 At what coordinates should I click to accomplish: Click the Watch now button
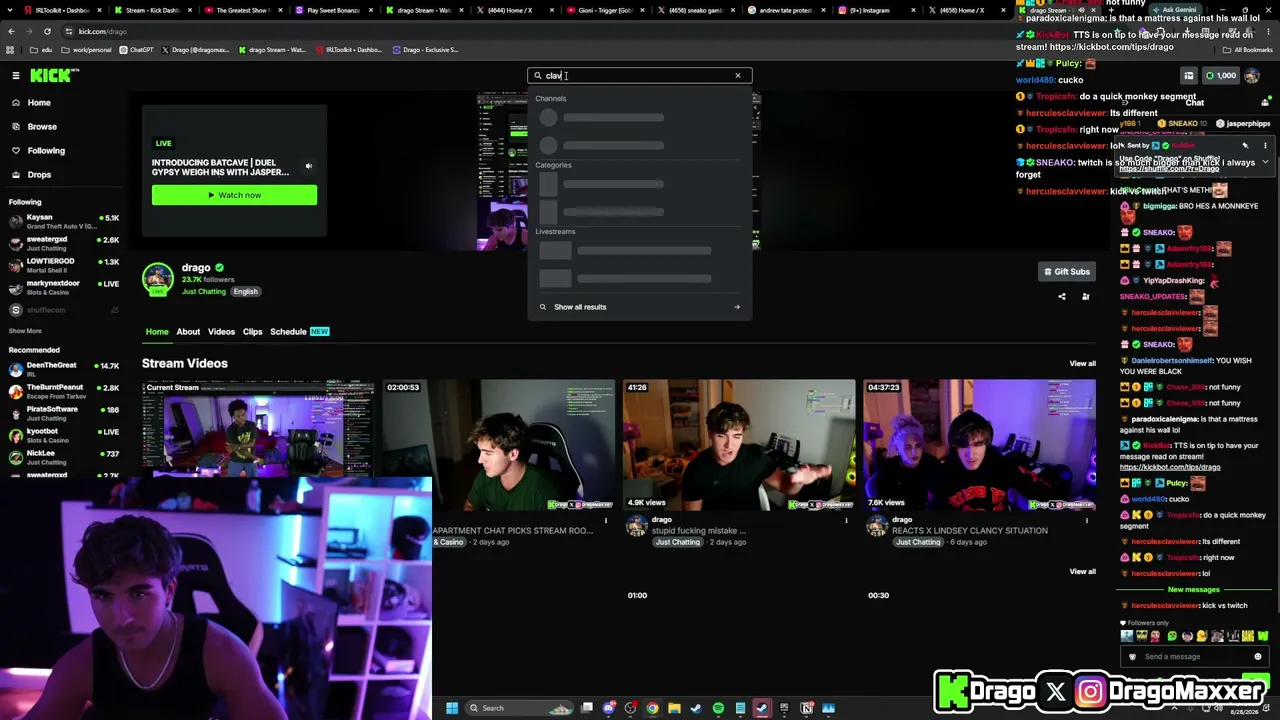click(234, 195)
